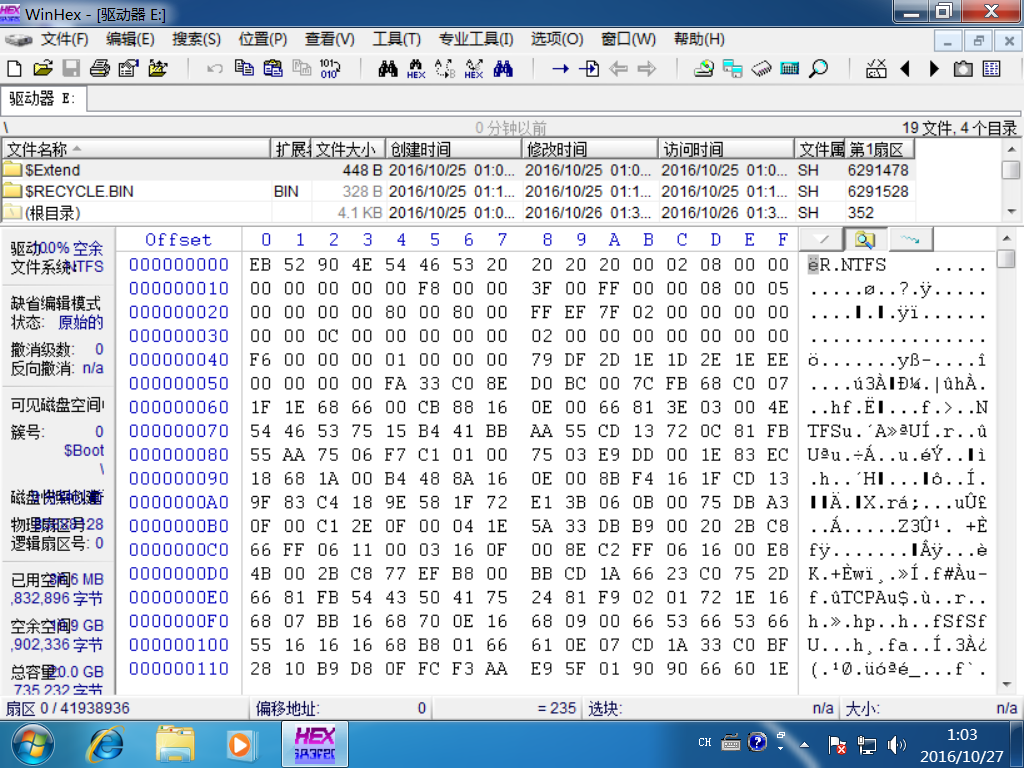The width and height of the screenshot is (1024, 768).
Task: Open the properties toolbar icon
Action: click(129, 69)
